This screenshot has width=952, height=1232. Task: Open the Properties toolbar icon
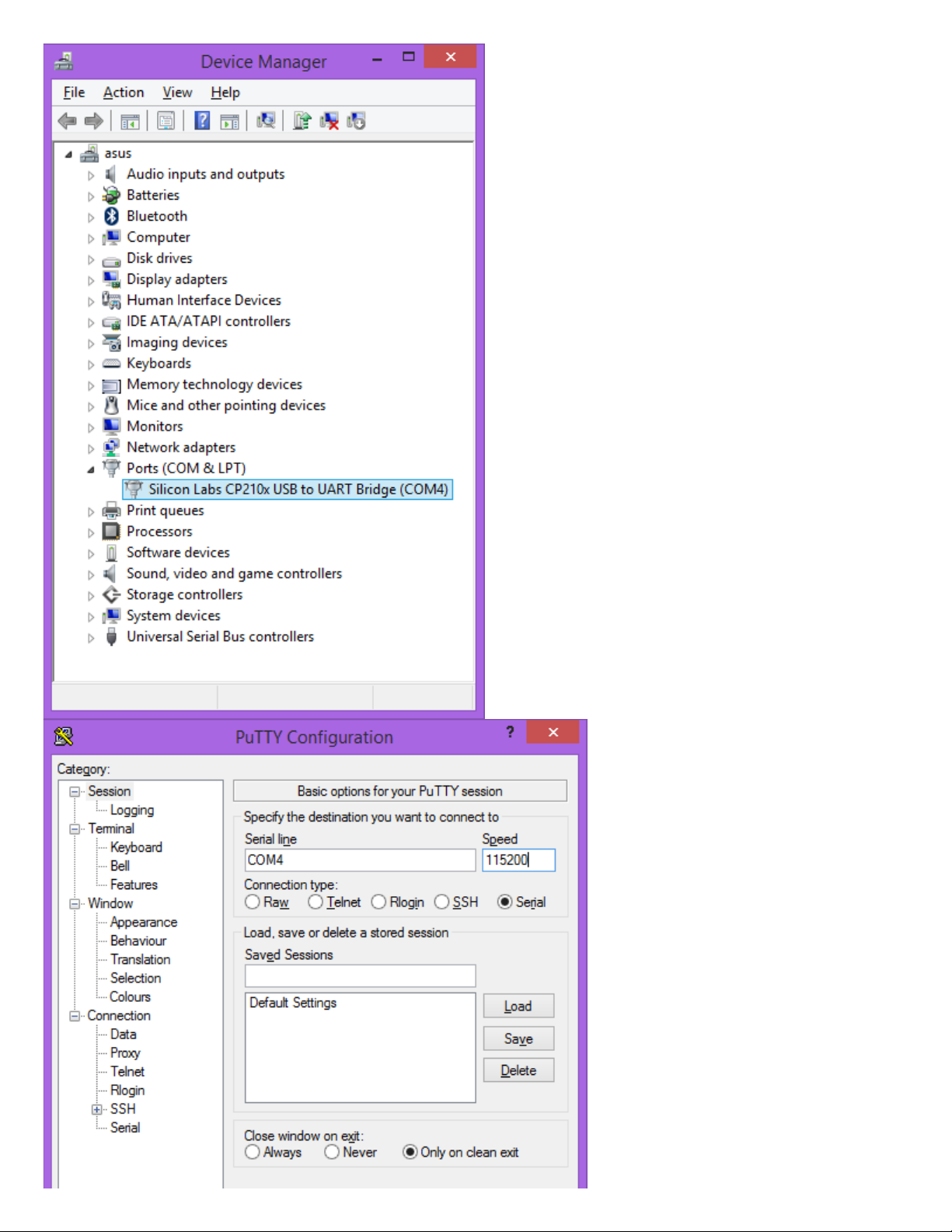(x=166, y=121)
